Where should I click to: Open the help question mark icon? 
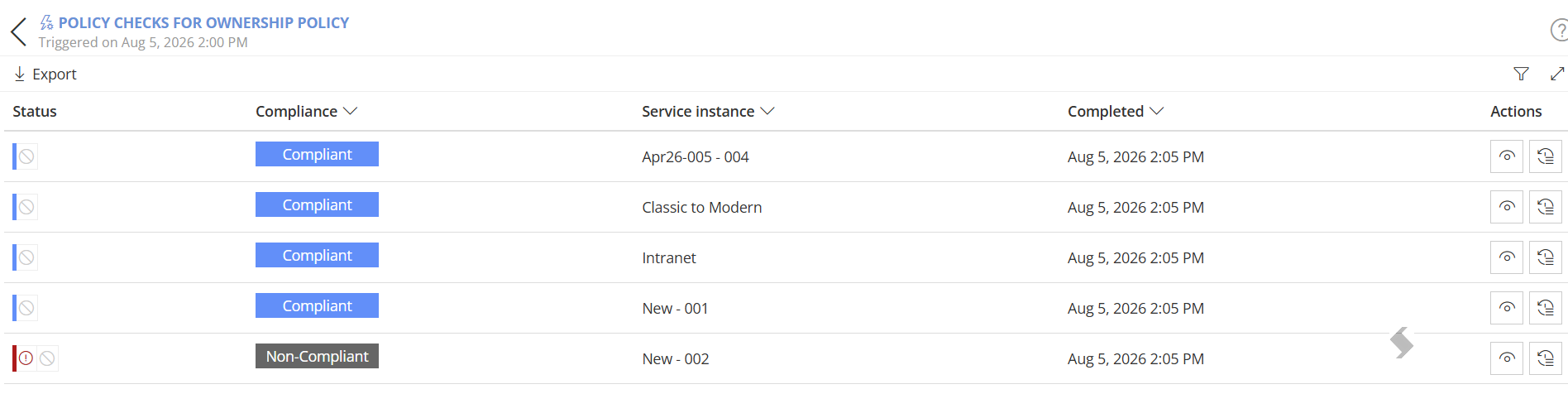pyautogui.click(x=1559, y=31)
